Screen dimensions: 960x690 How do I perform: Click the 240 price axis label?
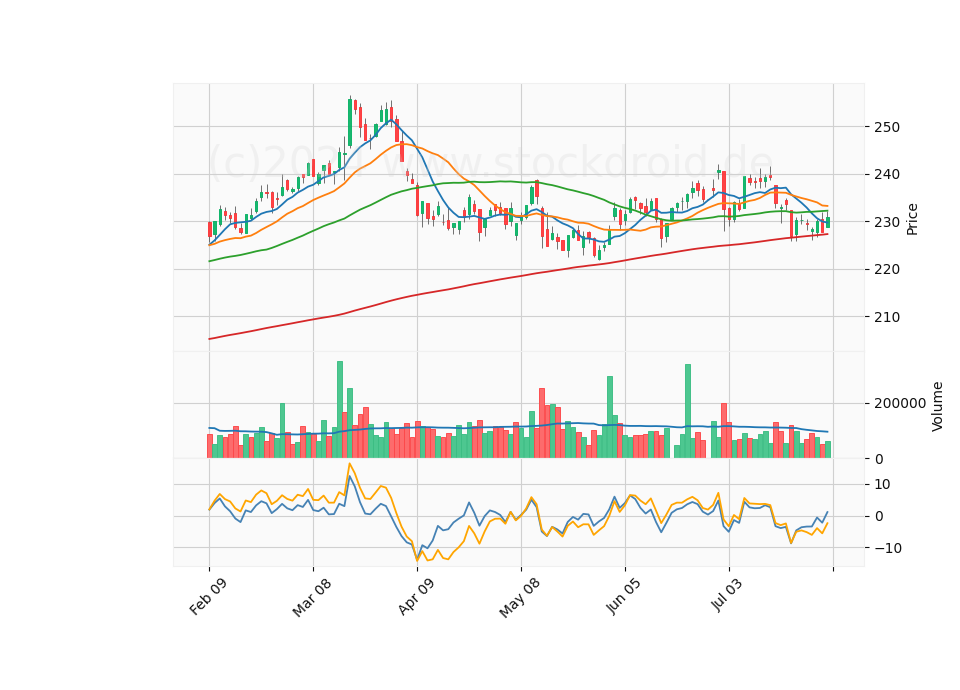[887, 174]
